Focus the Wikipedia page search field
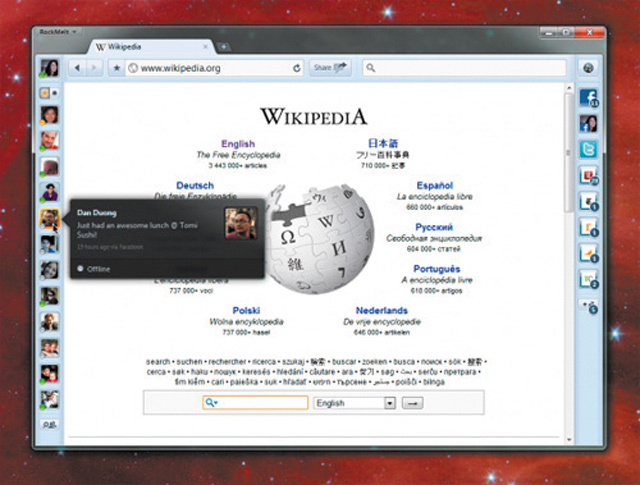 [x=255, y=403]
